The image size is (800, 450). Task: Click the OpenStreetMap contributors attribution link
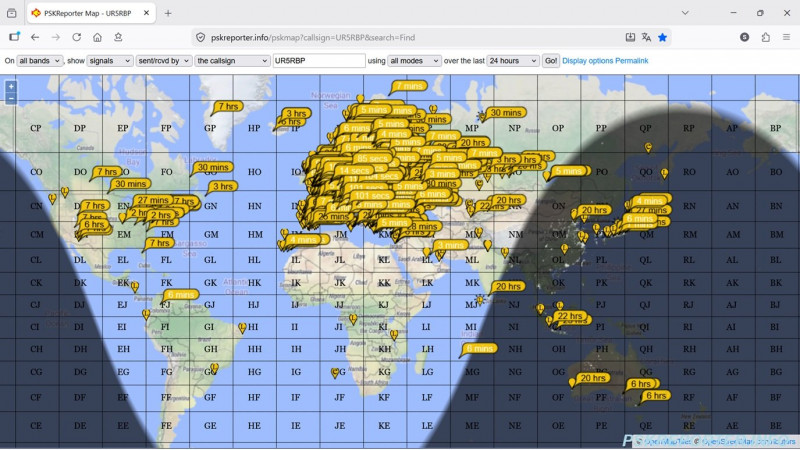pos(748,441)
